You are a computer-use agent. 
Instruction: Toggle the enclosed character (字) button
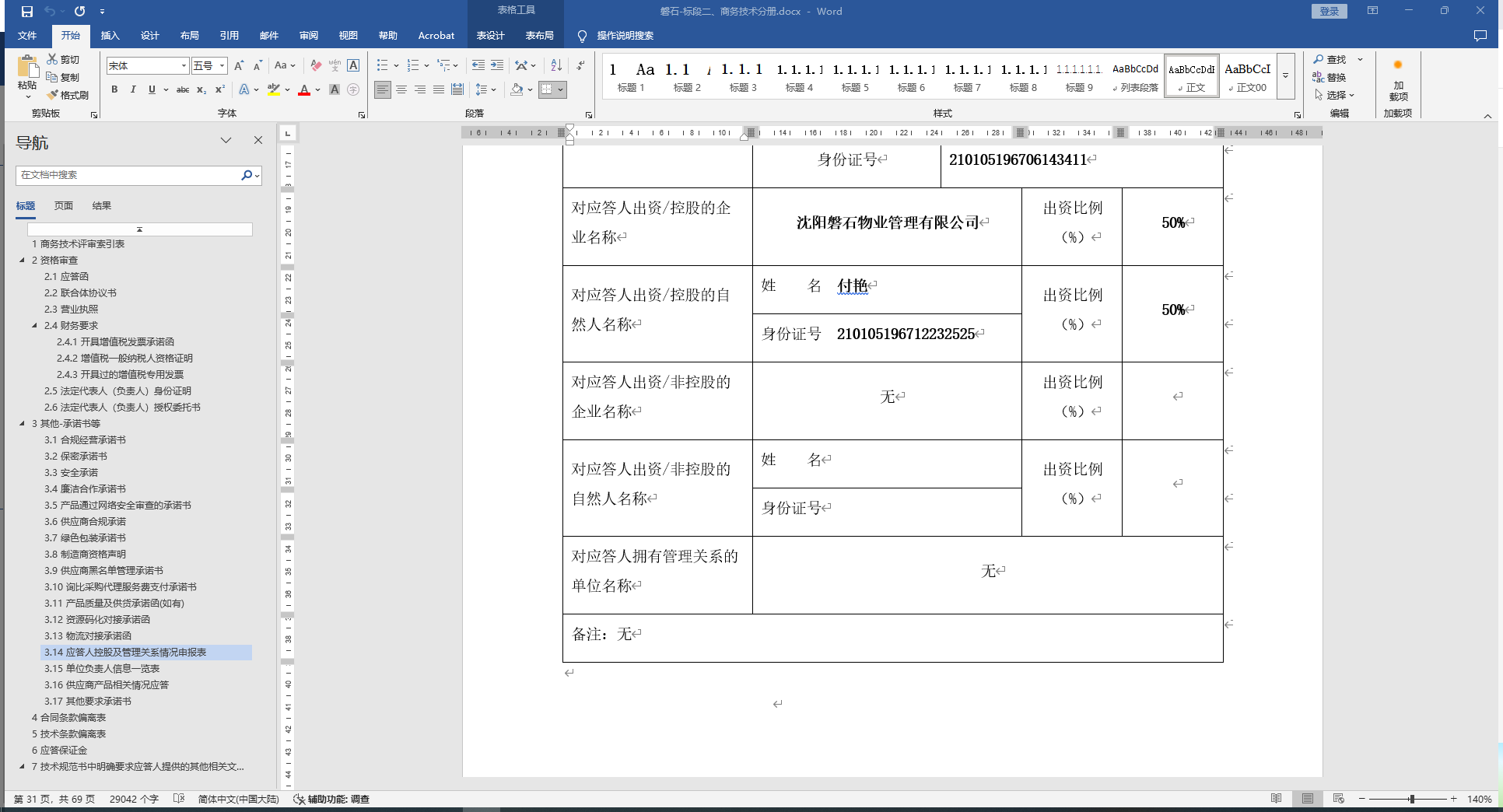(x=353, y=89)
